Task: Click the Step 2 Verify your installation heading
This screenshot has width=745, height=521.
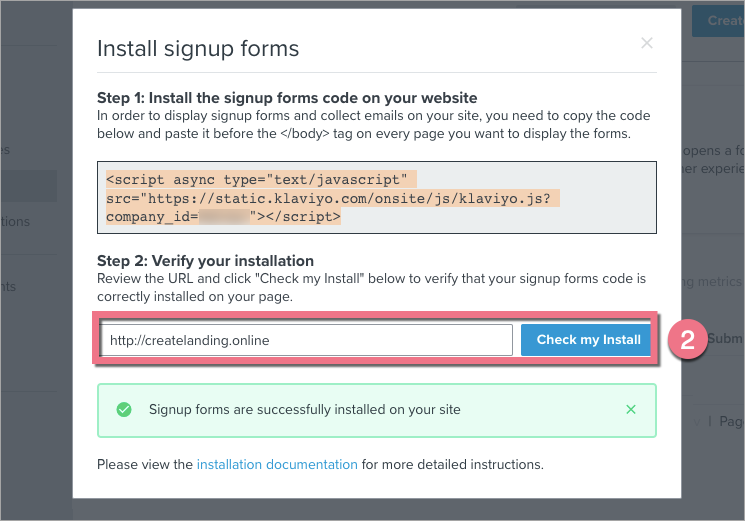Action: click(205, 261)
